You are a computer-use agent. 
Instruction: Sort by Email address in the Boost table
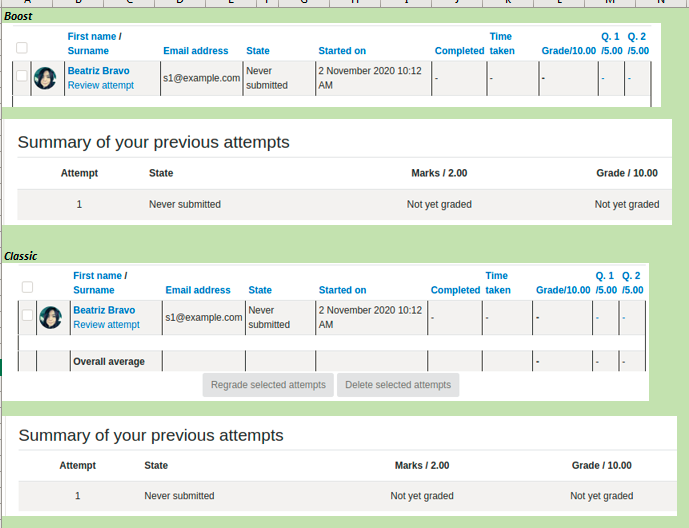pos(196,51)
